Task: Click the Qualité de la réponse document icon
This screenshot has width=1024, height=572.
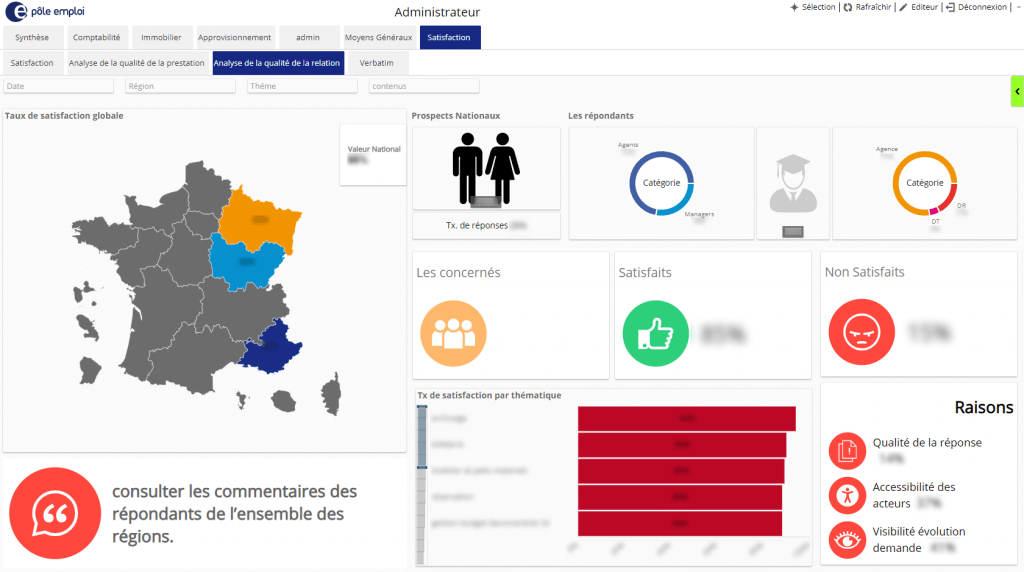Action: click(x=847, y=451)
